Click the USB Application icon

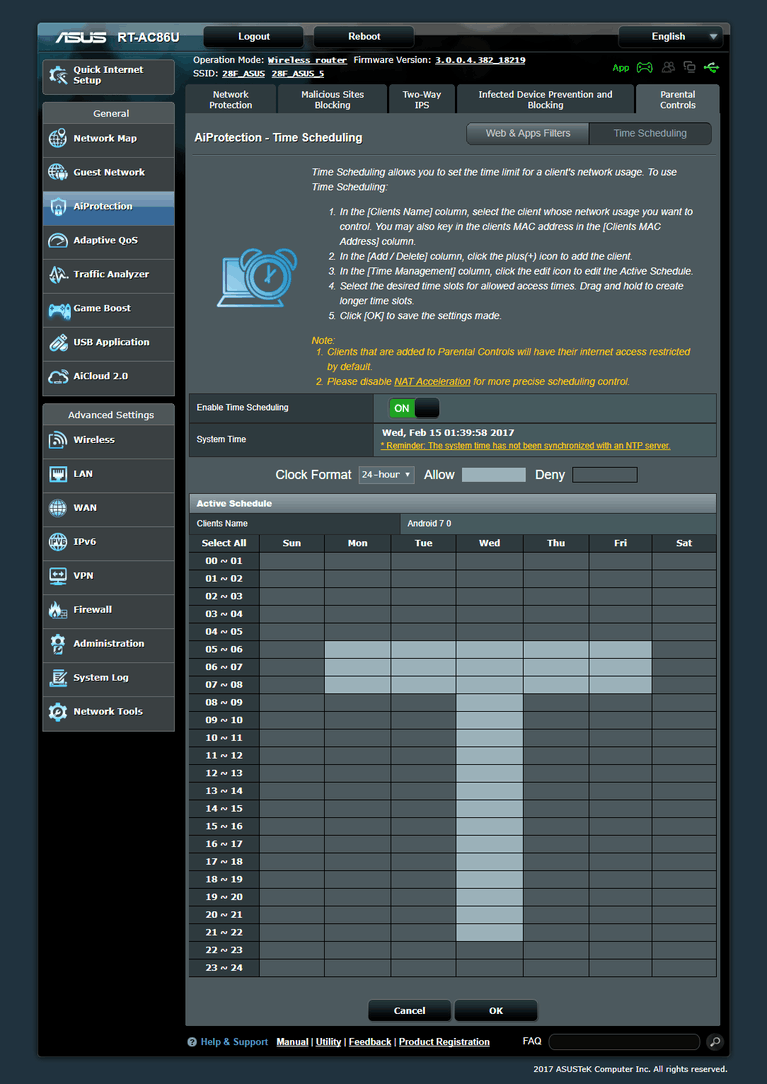pyautogui.click(x=58, y=342)
